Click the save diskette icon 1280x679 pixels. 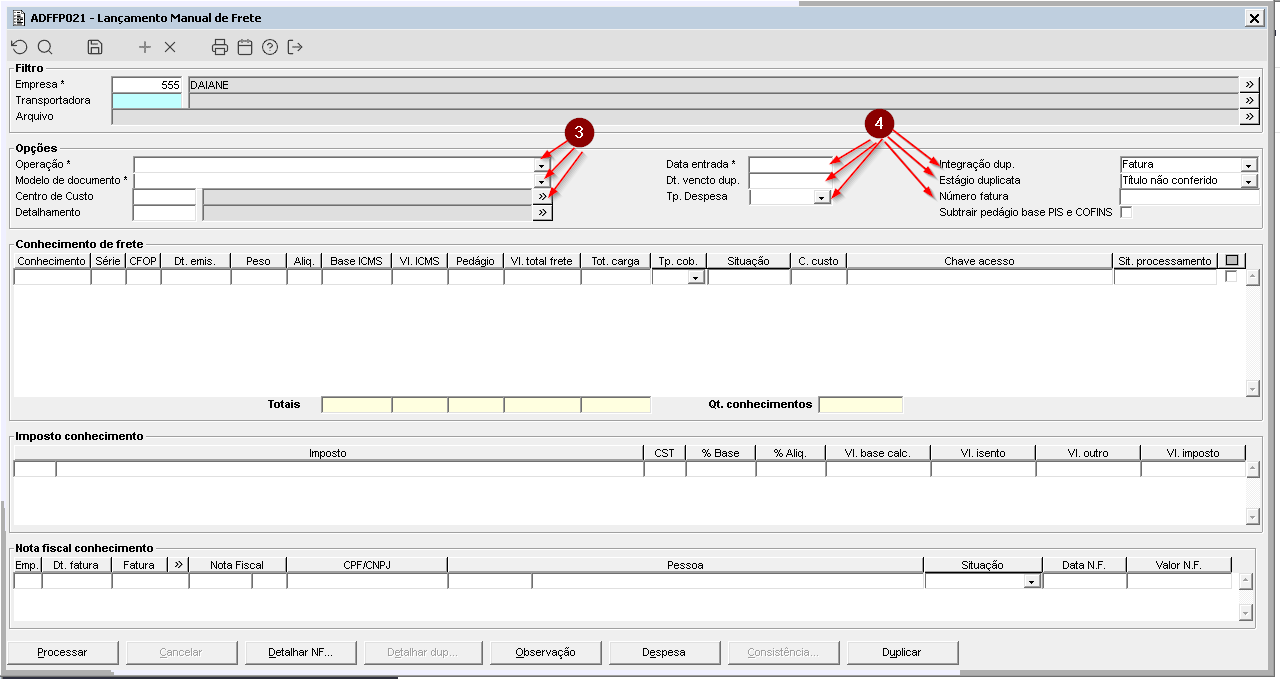(x=95, y=47)
